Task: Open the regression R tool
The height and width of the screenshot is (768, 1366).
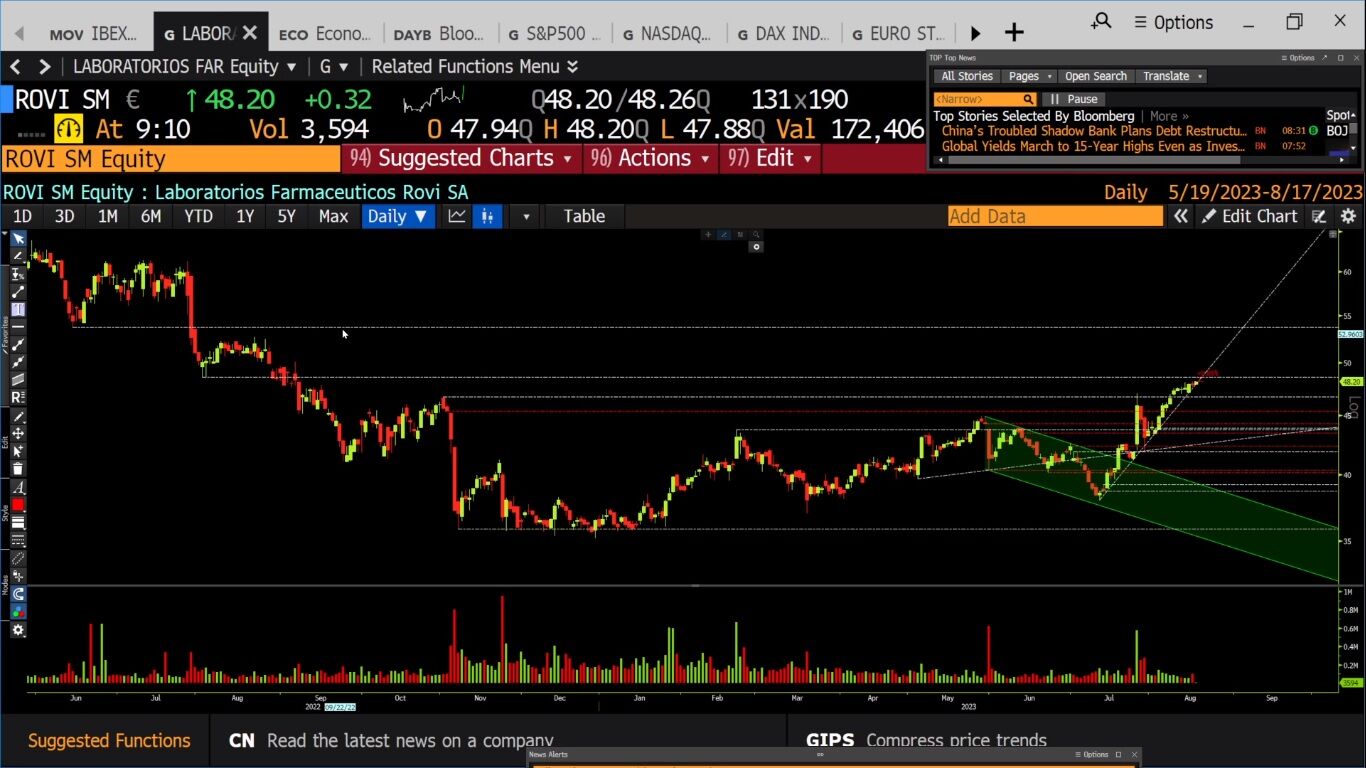Action: [18, 398]
